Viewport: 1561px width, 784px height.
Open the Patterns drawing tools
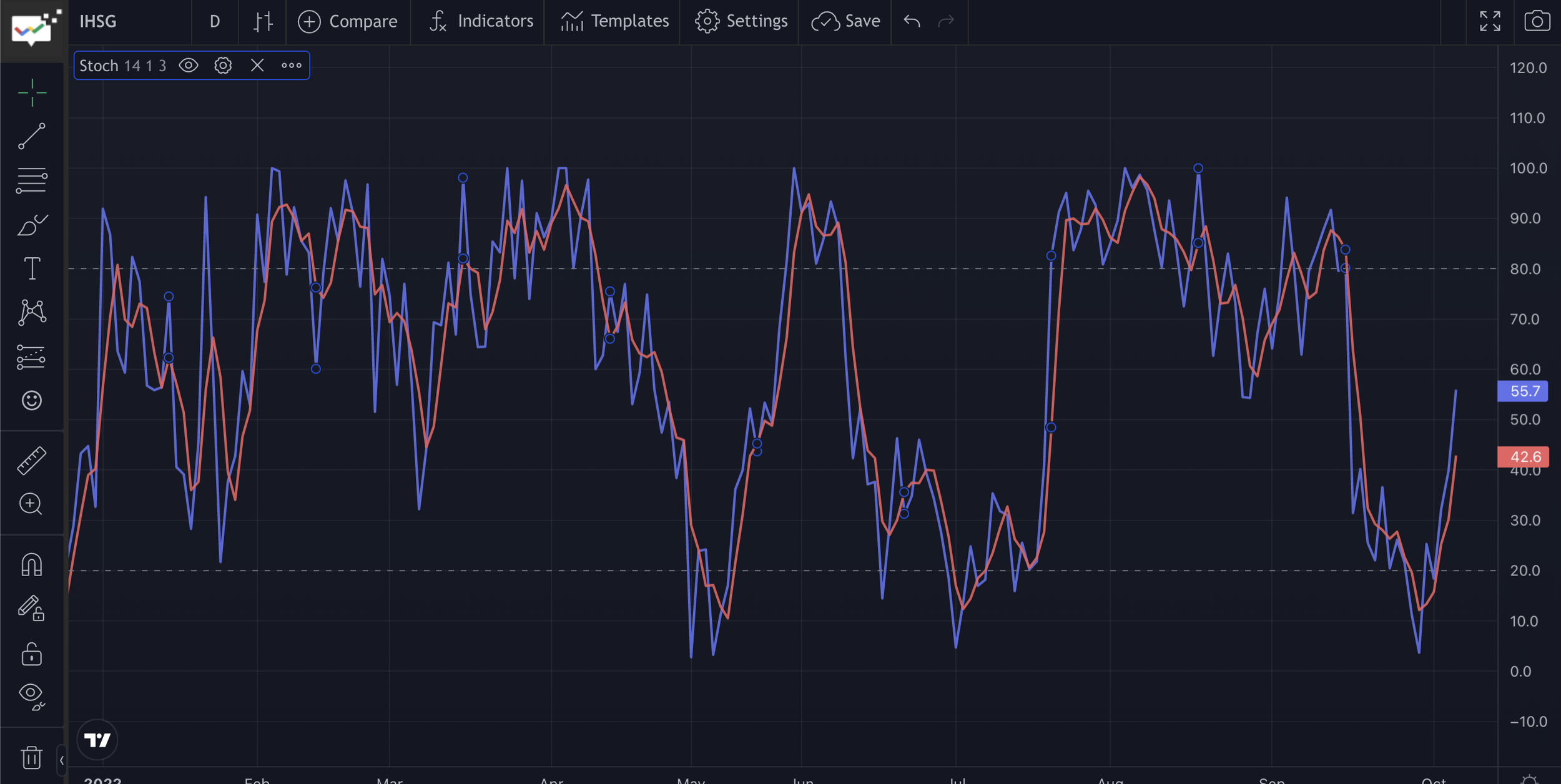[32, 311]
